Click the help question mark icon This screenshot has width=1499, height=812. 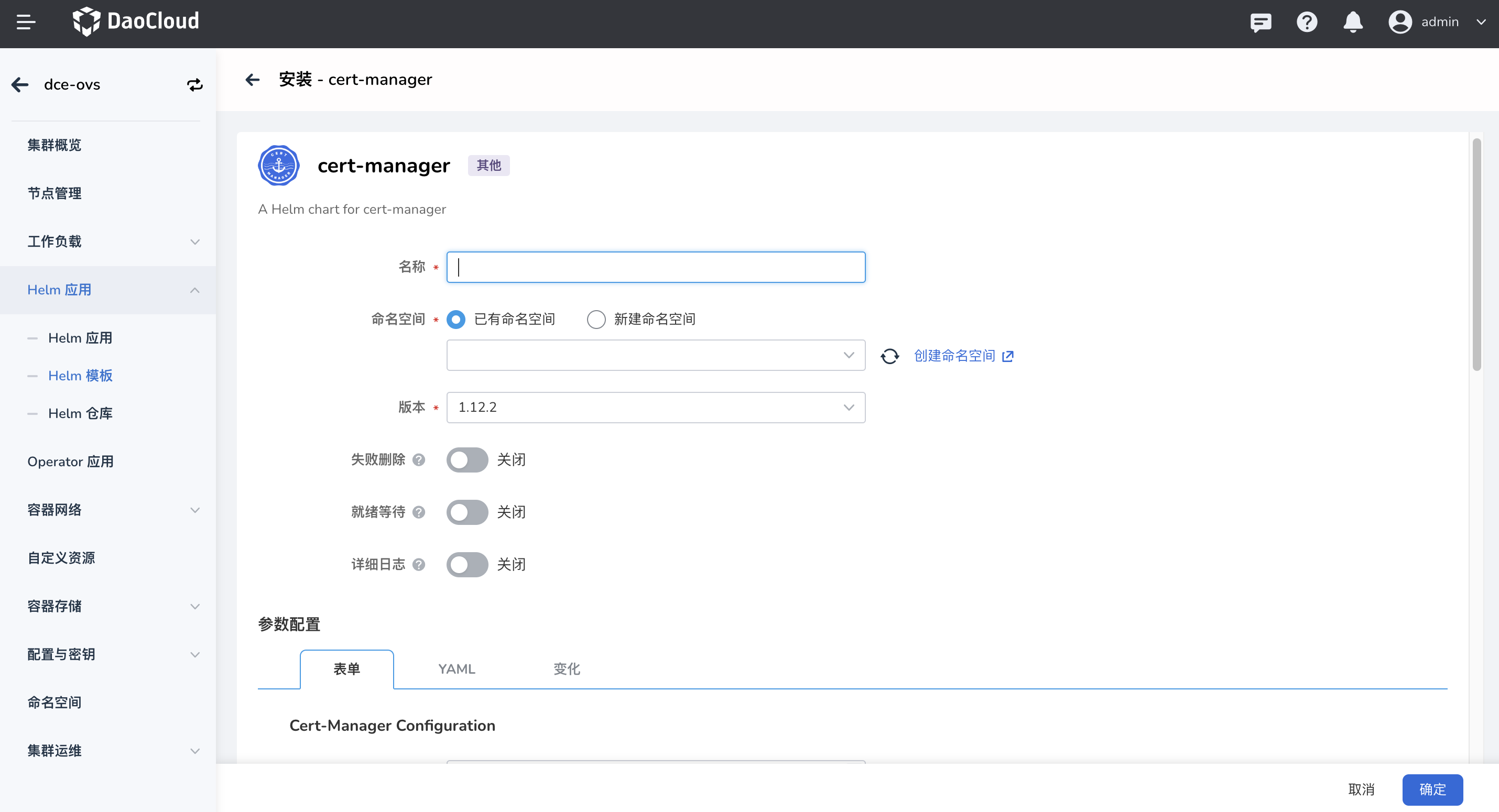[x=1307, y=22]
